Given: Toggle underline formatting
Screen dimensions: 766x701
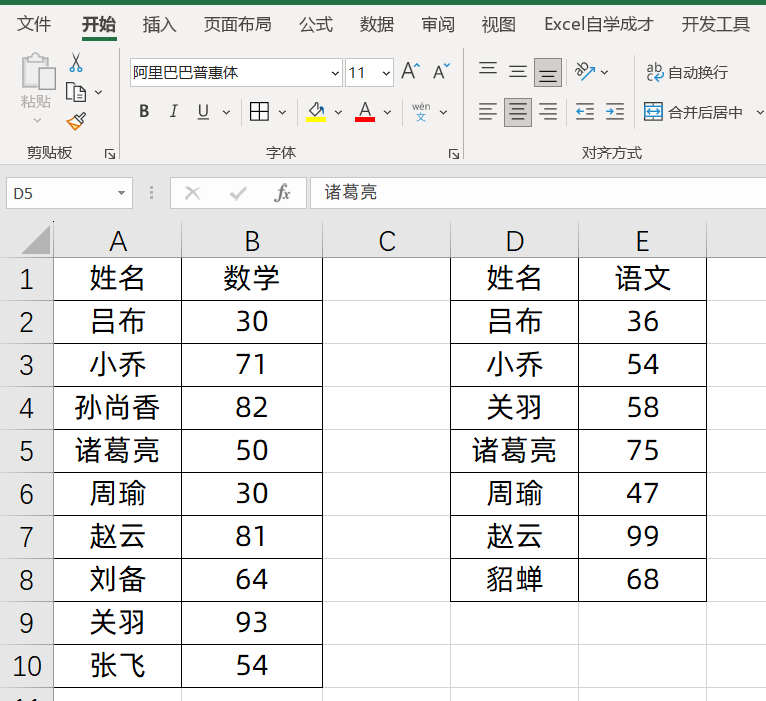Looking at the screenshot, I should pyautogui.click(x=203, y=112).
